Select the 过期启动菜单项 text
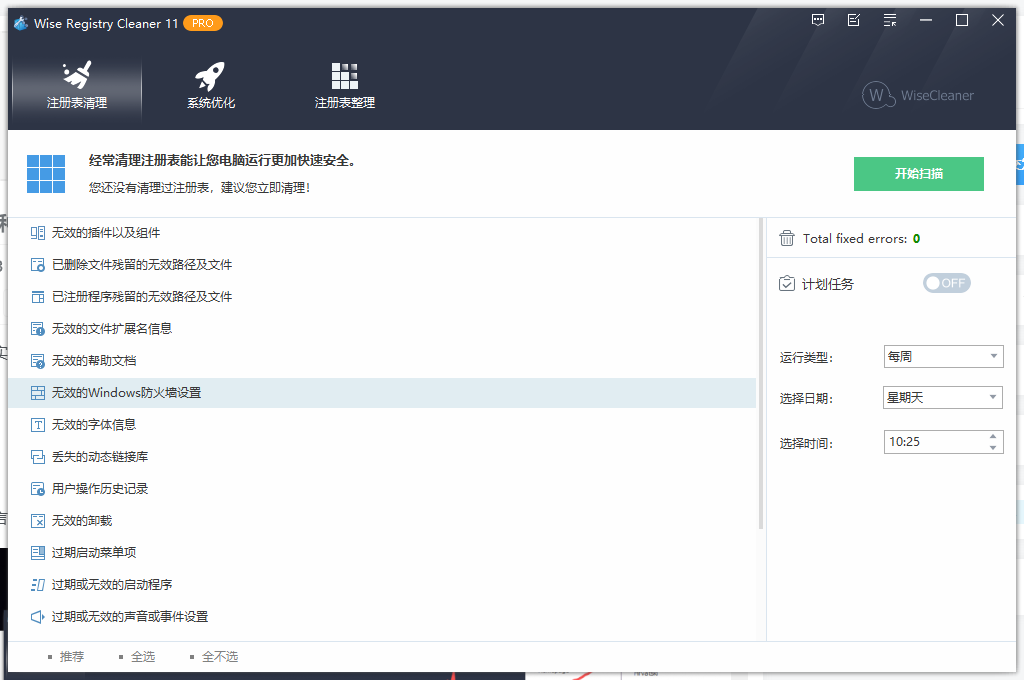Screen dimensions: 1024x680 tap(94, 553)
